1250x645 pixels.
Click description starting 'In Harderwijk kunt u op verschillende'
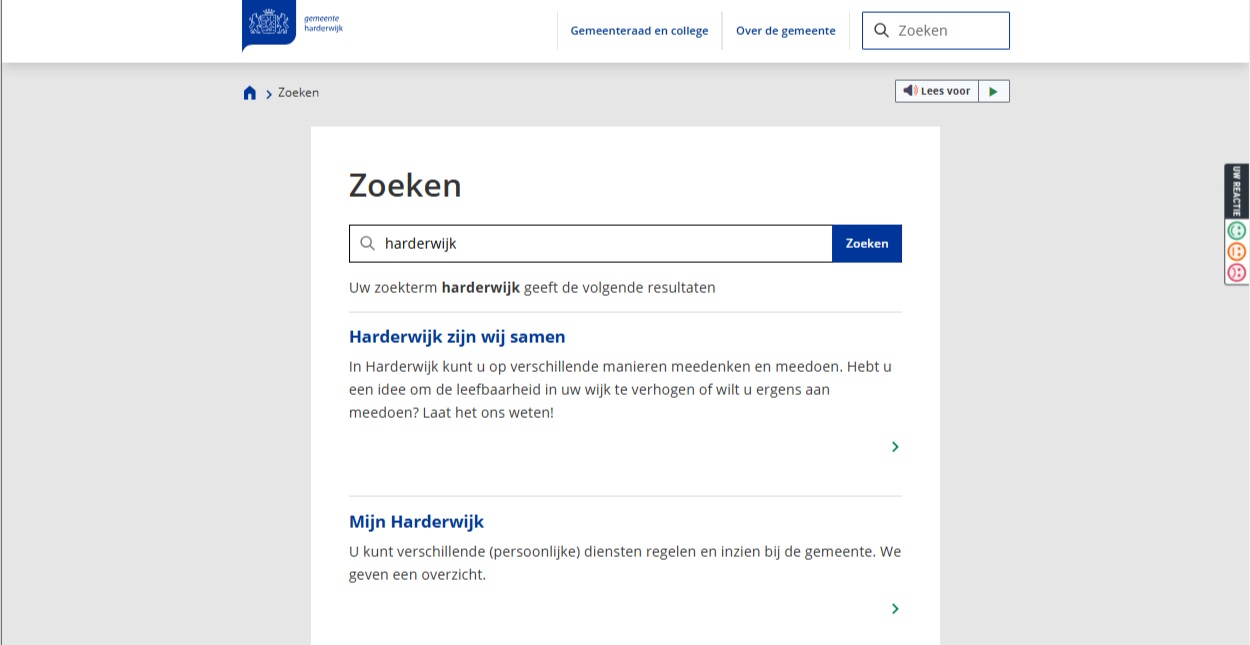pos(620,389)
